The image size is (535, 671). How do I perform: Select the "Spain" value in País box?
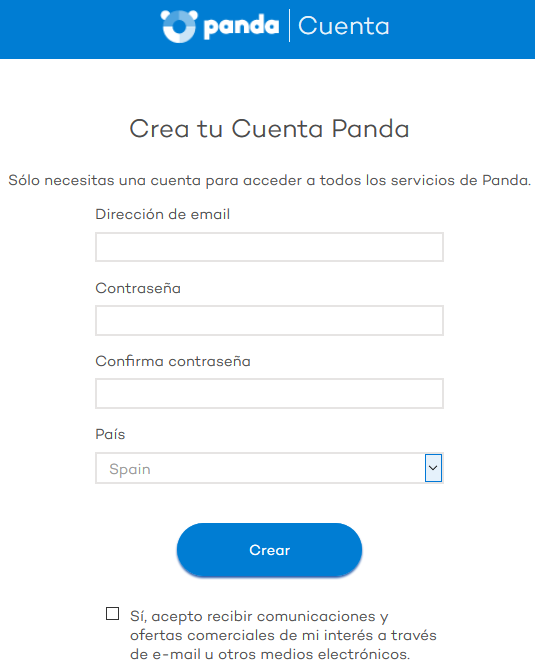pos(130,469)
